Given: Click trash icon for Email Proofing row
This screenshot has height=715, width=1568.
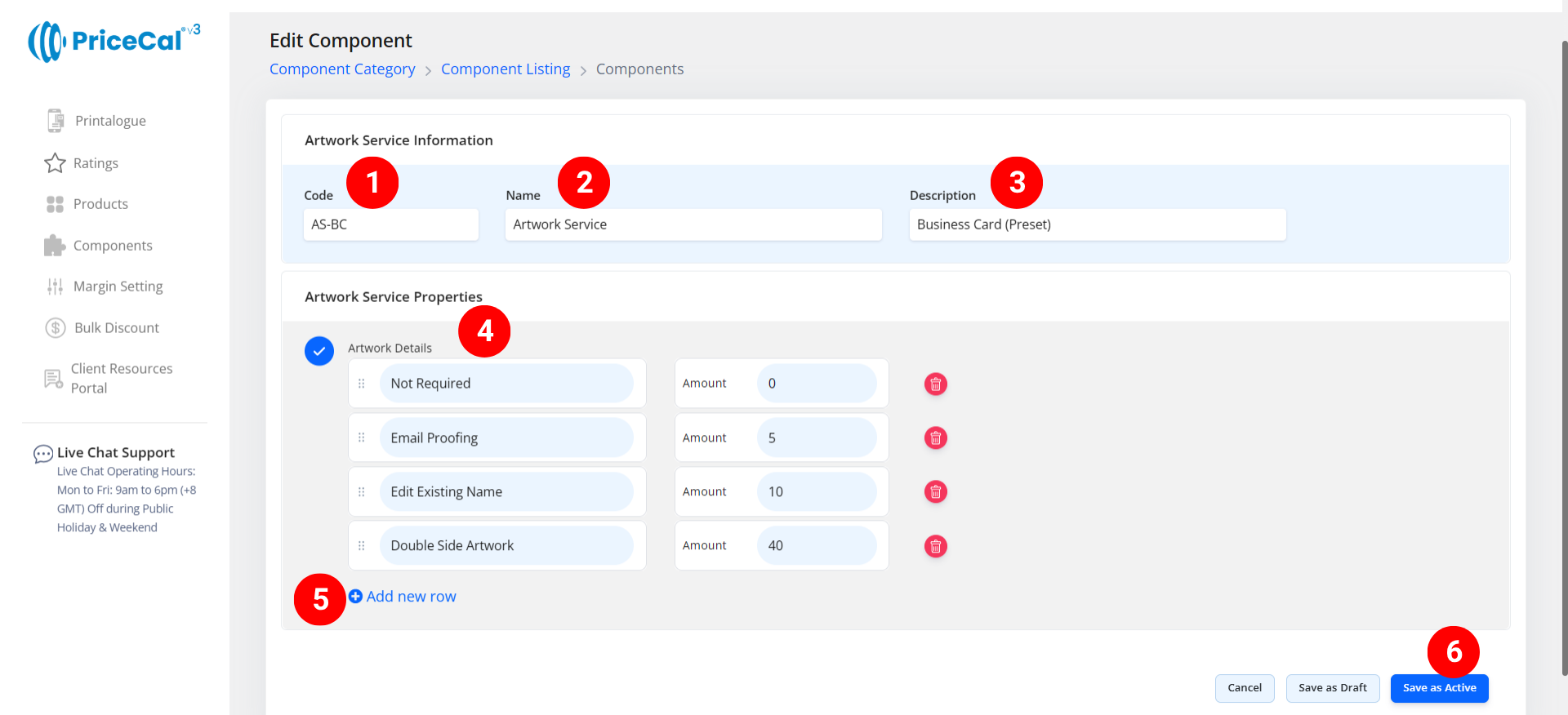Looking at the screenshot, I should 935,438.
